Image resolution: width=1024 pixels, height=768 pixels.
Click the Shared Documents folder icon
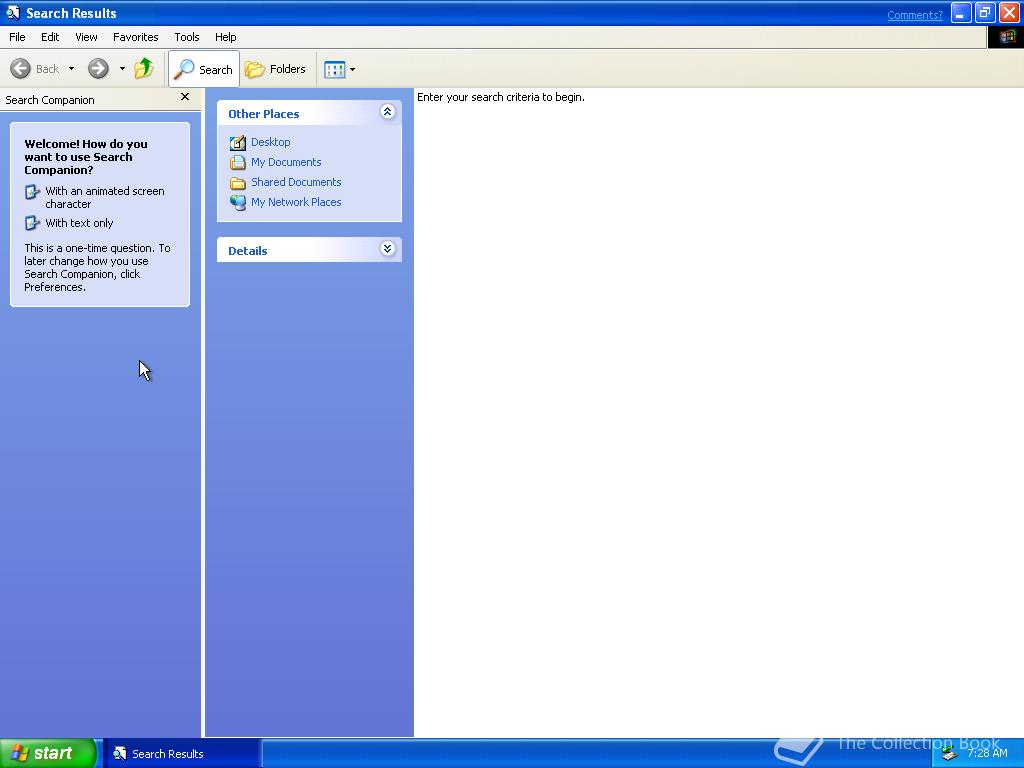pos(238,182)
